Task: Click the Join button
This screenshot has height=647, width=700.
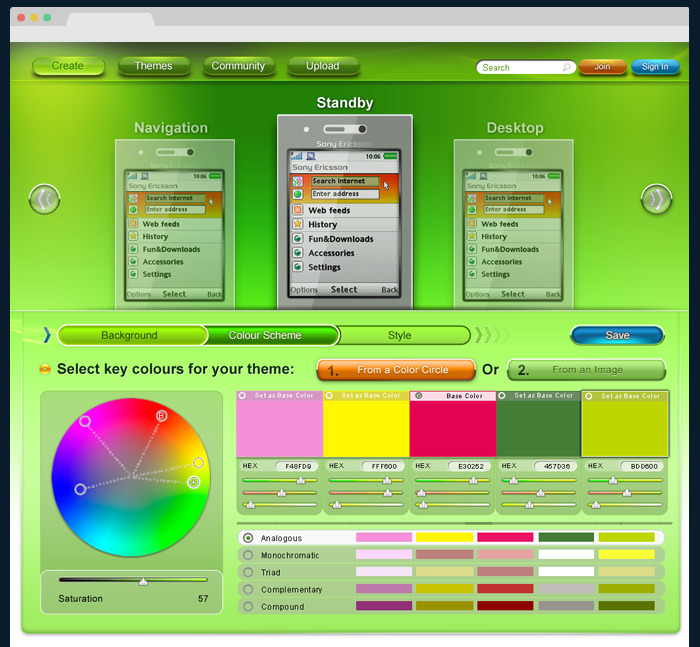Action: [603, 67]
